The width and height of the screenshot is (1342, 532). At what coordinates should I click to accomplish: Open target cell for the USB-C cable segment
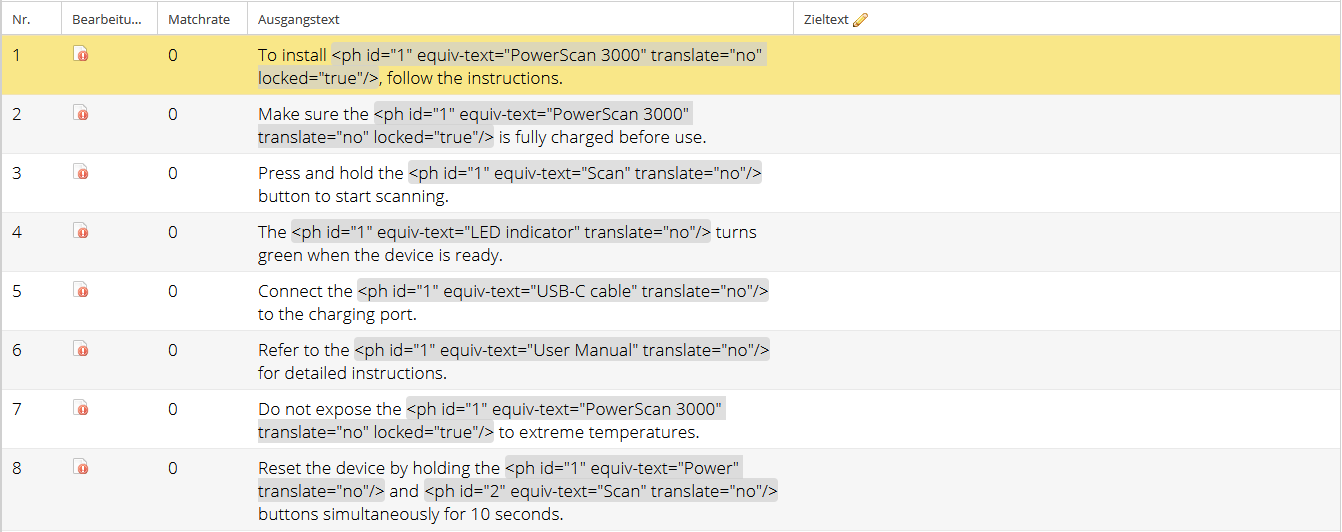click(x=1066, y=301)
